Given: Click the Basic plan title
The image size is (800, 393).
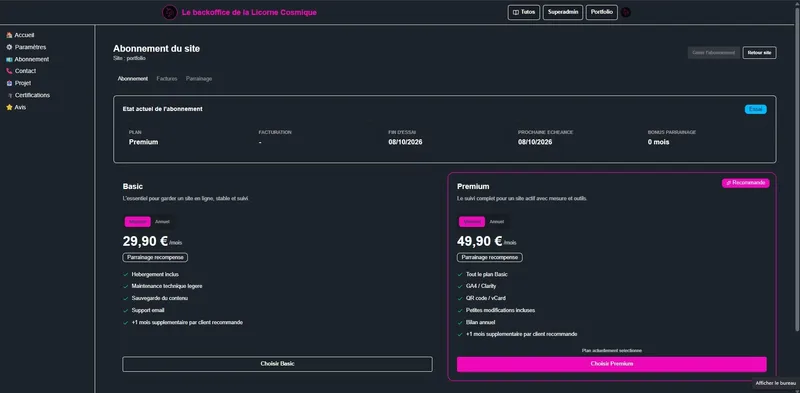Looking at the screenshot, I should coord(133,187).
